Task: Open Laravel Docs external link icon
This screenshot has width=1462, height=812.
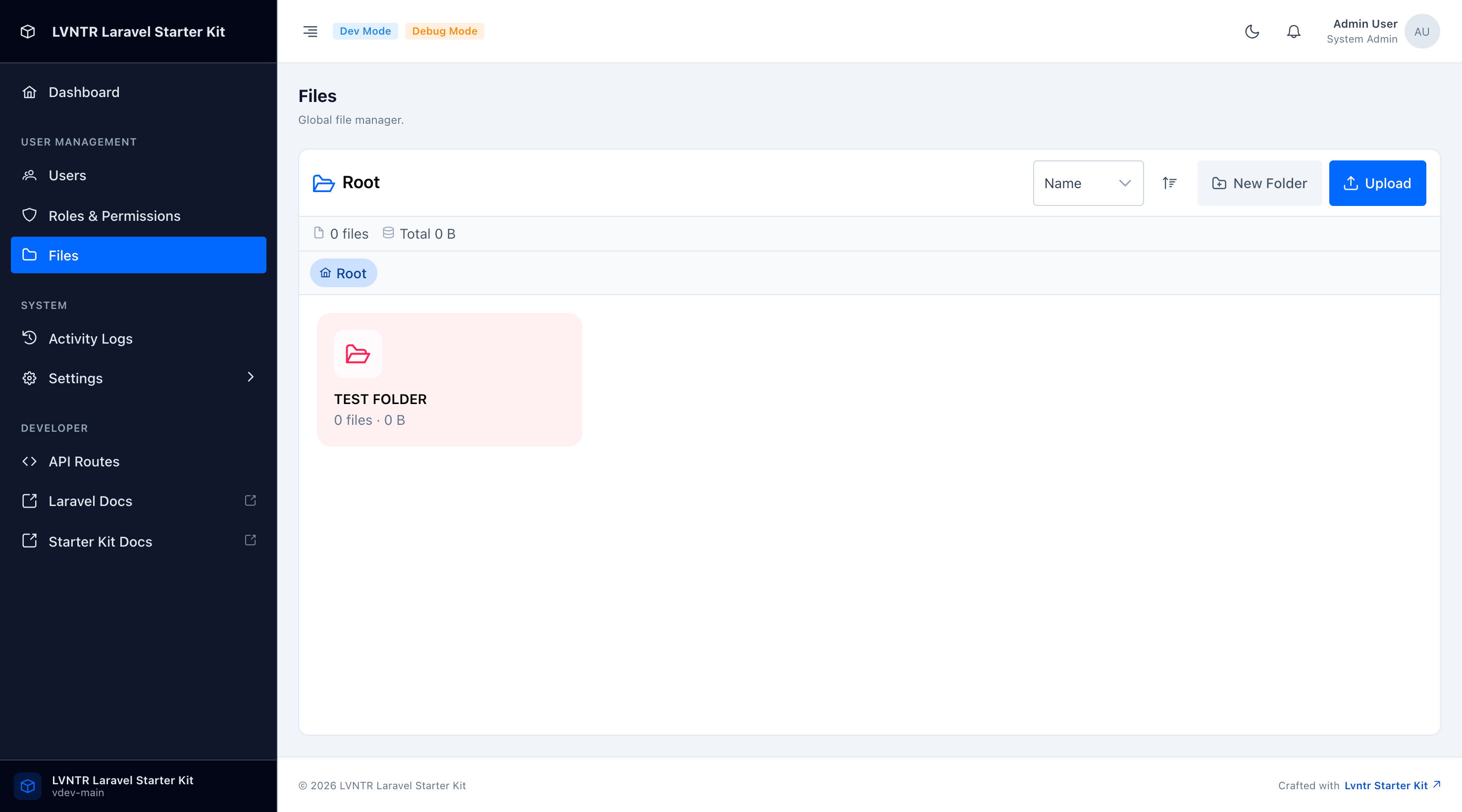Action: (x=250, y=500)
